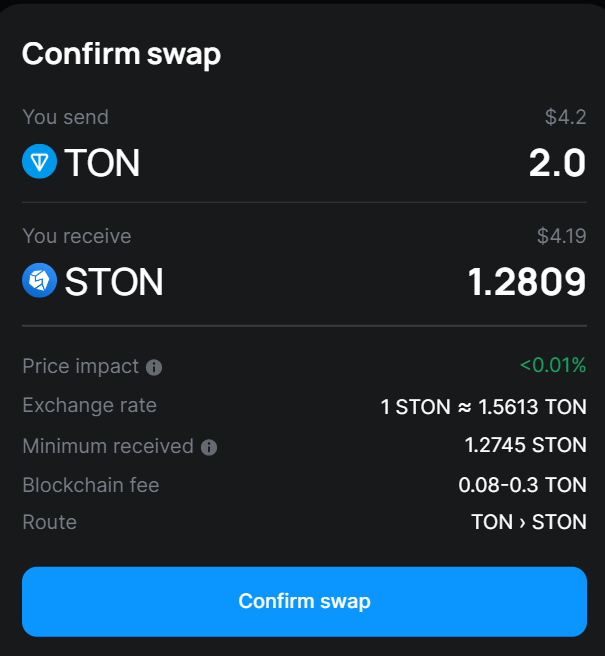Click the $4.2 send value
The width and height of the screenshot is (605, 656).
point(565,117)
